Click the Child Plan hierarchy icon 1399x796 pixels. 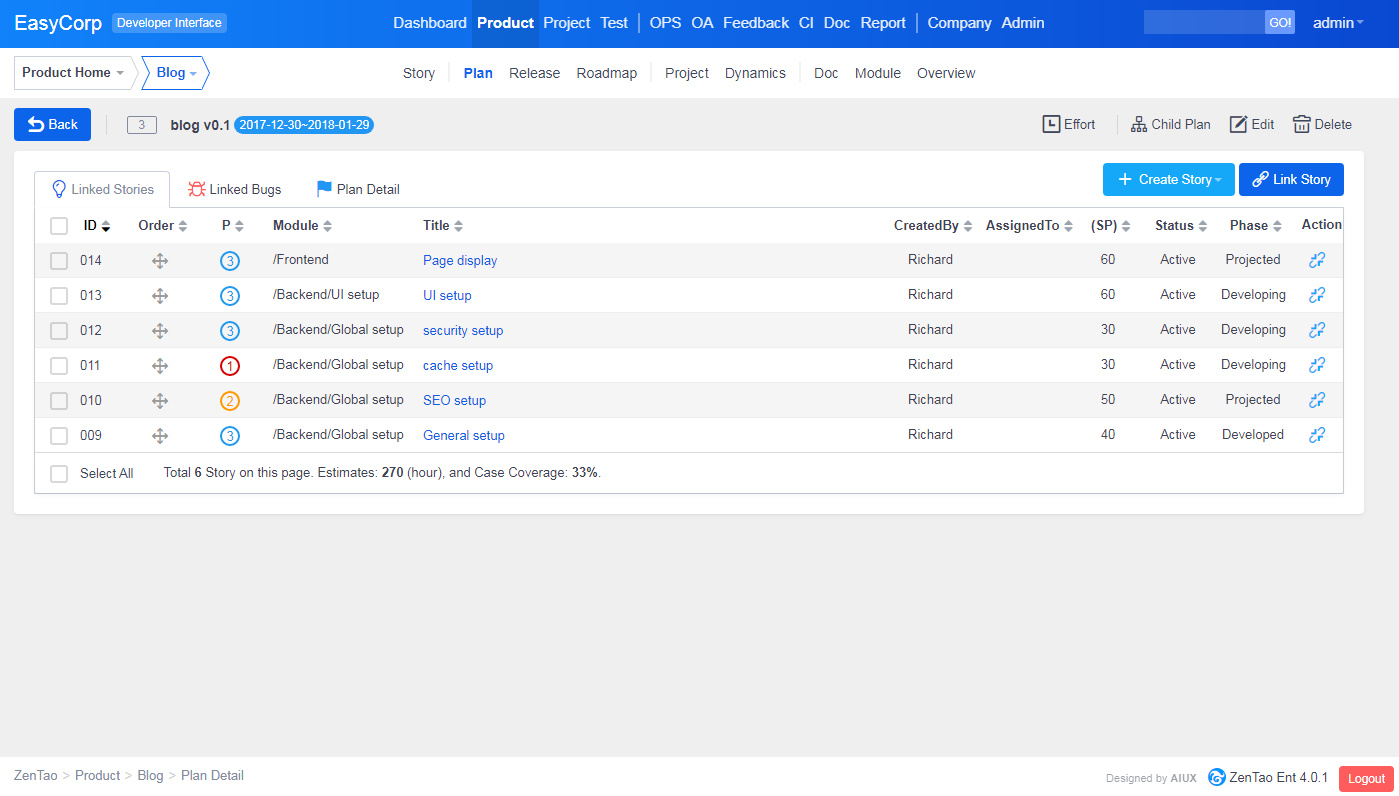pos(1139,124)
